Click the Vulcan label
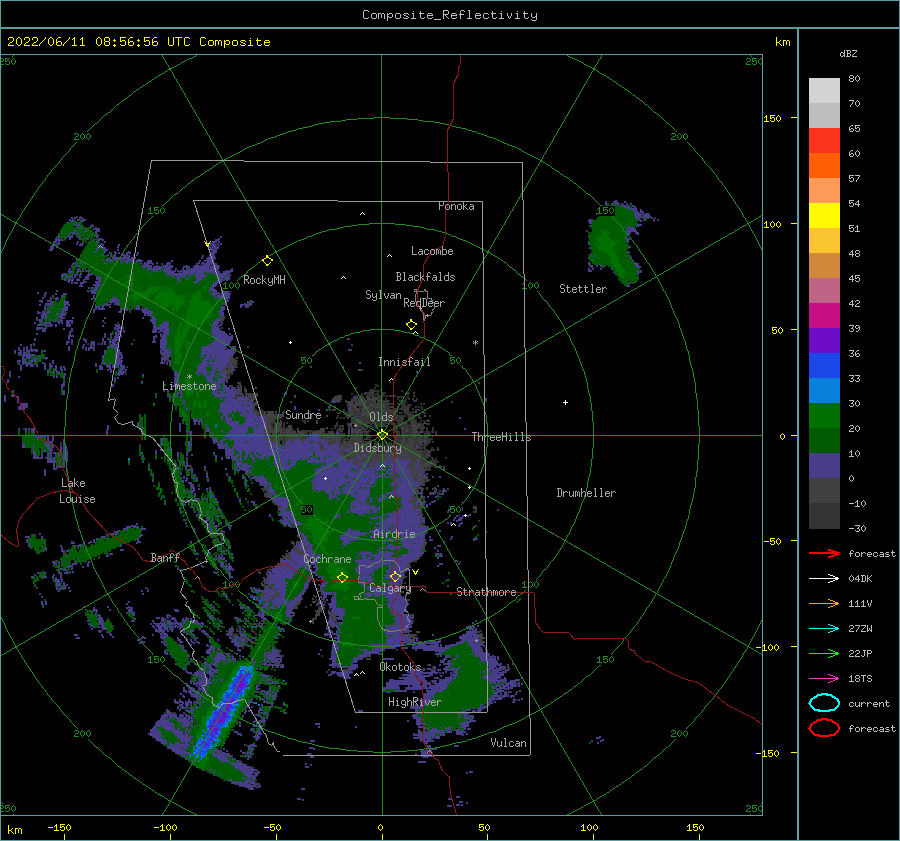 509,743
